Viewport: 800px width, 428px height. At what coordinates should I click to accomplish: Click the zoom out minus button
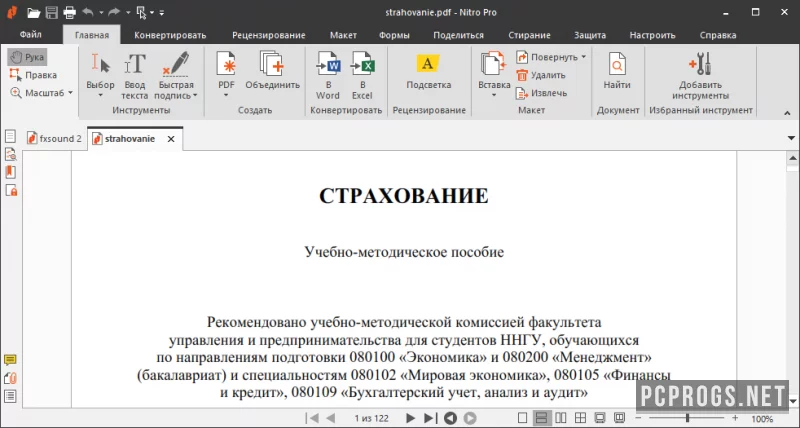(x=638, y=418)
